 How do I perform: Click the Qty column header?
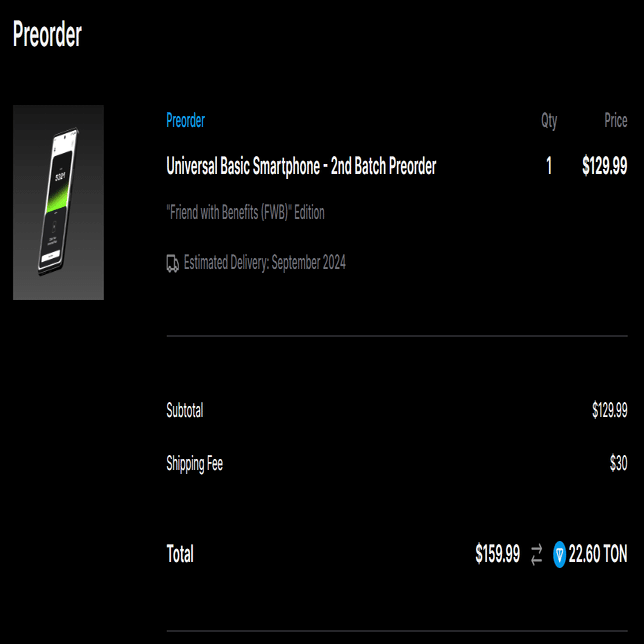(x=549, y=121)
